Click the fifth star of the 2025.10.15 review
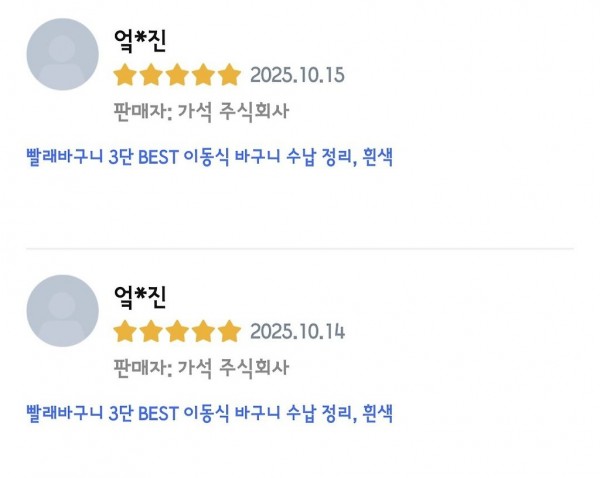 (x=229, y=75)
